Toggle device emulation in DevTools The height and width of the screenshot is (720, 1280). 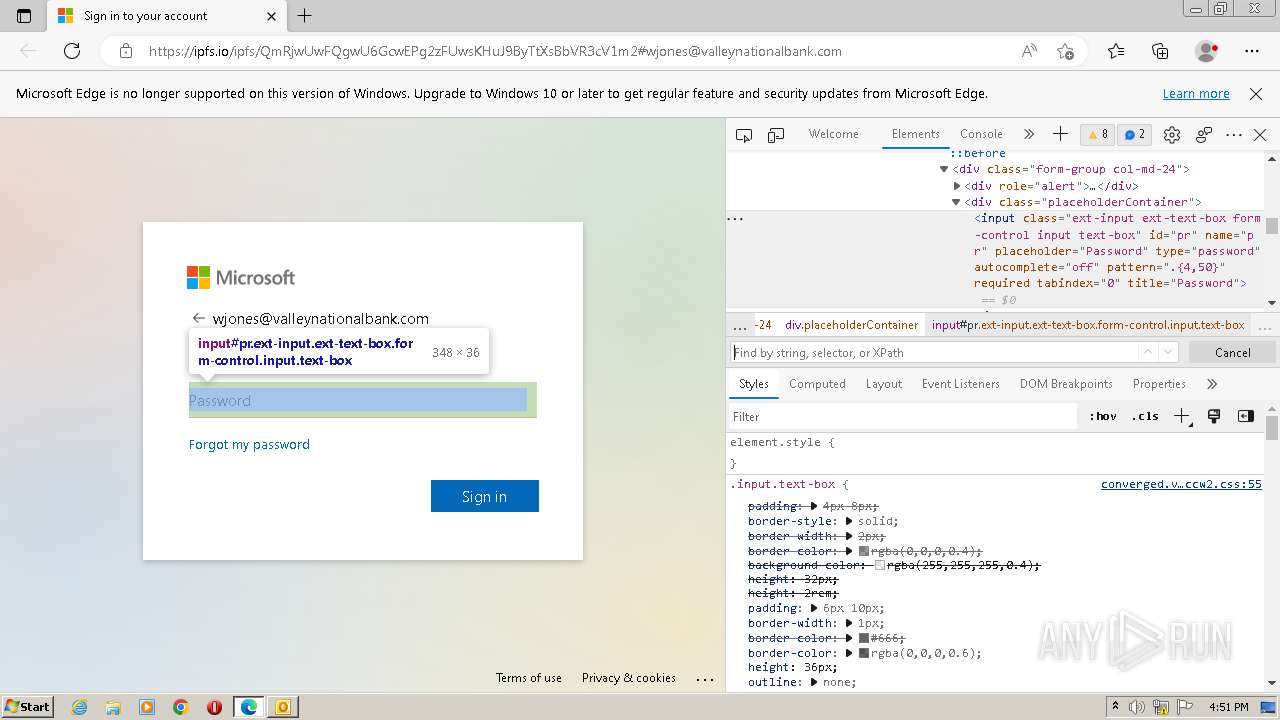pyautogui.click(x=776, y=135)
